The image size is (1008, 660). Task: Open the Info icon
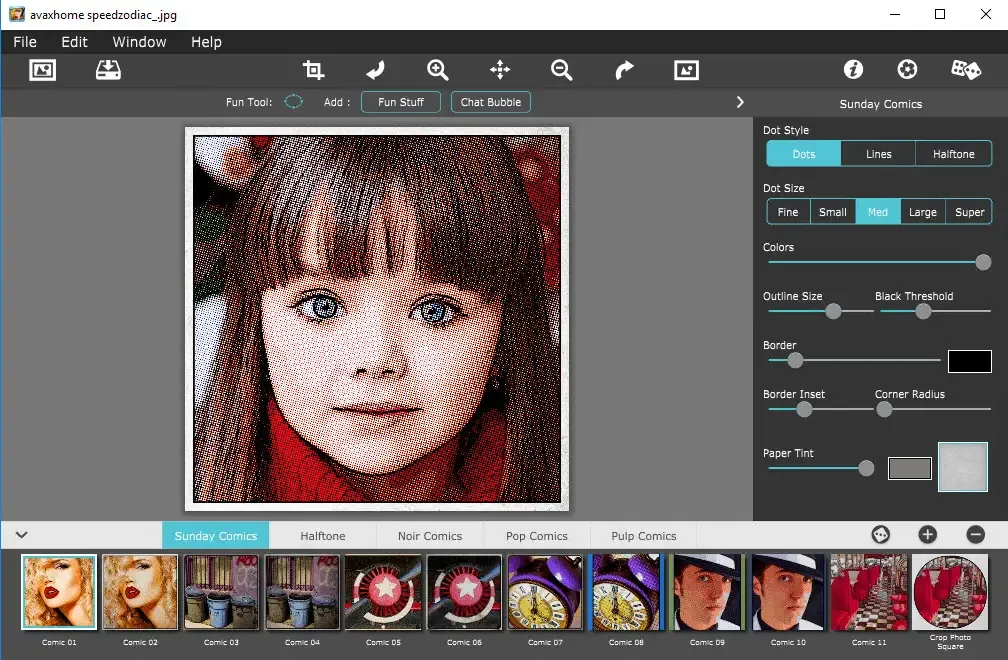click(x=853, y=69)
